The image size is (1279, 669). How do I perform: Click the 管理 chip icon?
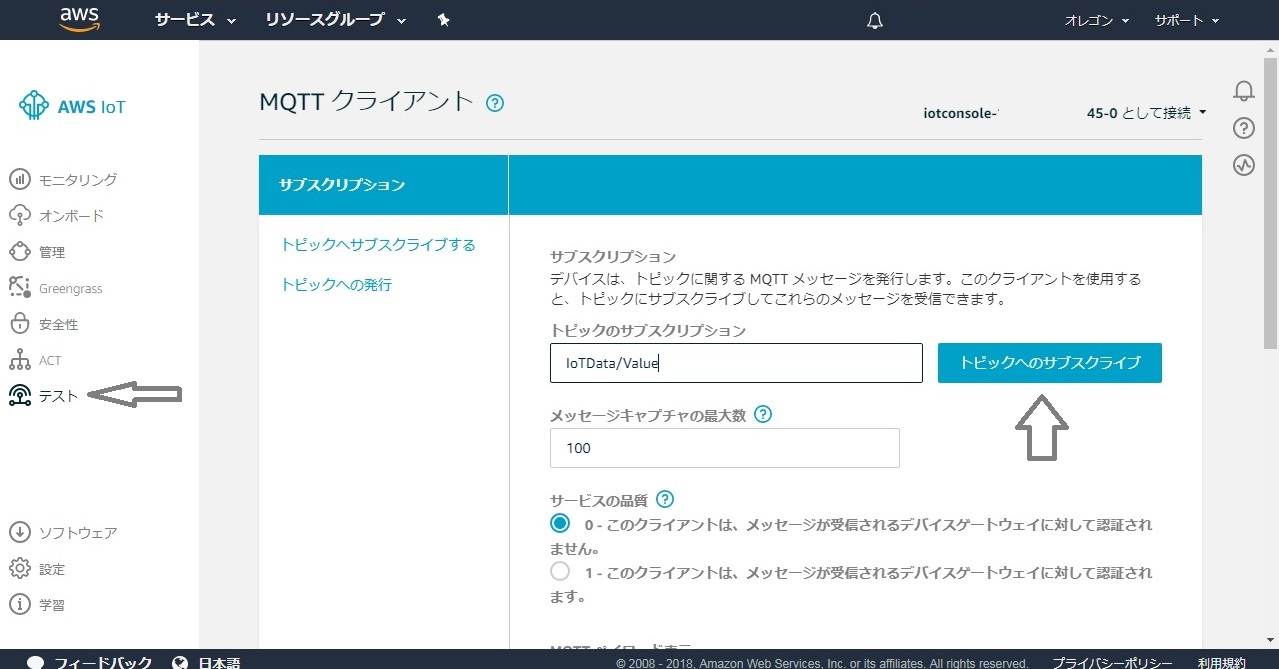click(19, 252)
